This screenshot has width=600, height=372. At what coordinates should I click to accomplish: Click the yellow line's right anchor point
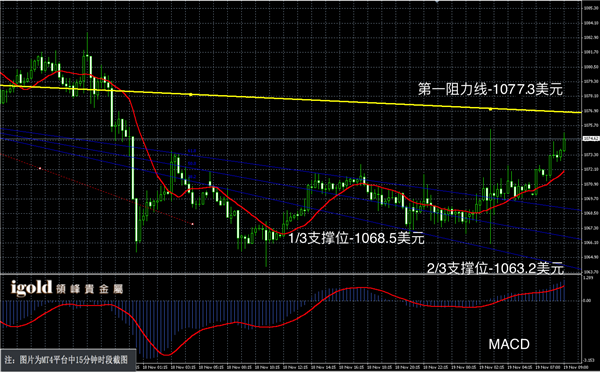[x=491, y=109]
